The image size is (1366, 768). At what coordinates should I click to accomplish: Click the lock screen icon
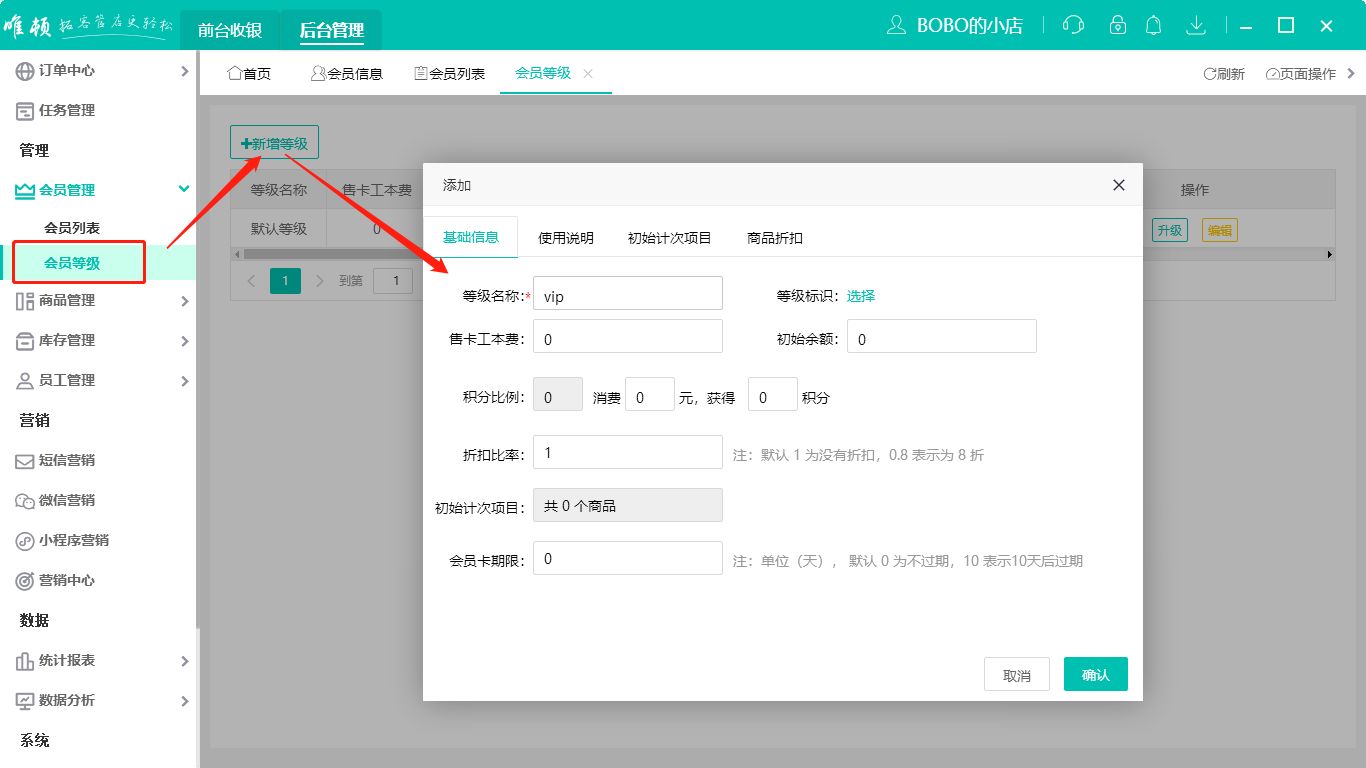coord(1118,25)
